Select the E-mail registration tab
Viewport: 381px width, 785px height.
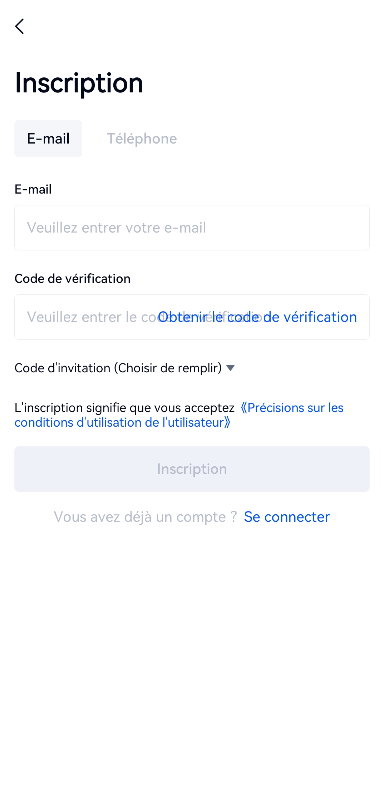[48, 139]
